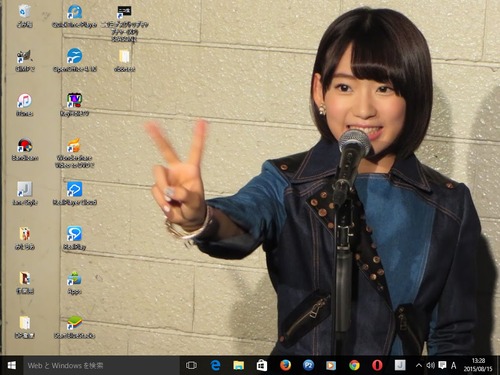The height and width of the screenshot is (375, 500).
Task: Launch Firefox from the taskbar
Action: point(285,365)
